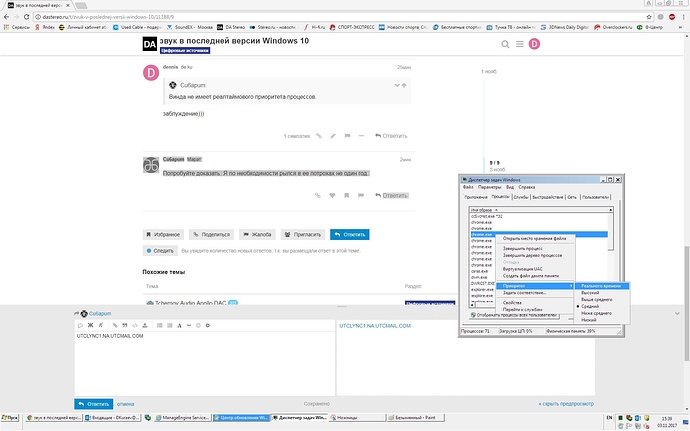Switch to Быстродействие tab

point(548,197)
